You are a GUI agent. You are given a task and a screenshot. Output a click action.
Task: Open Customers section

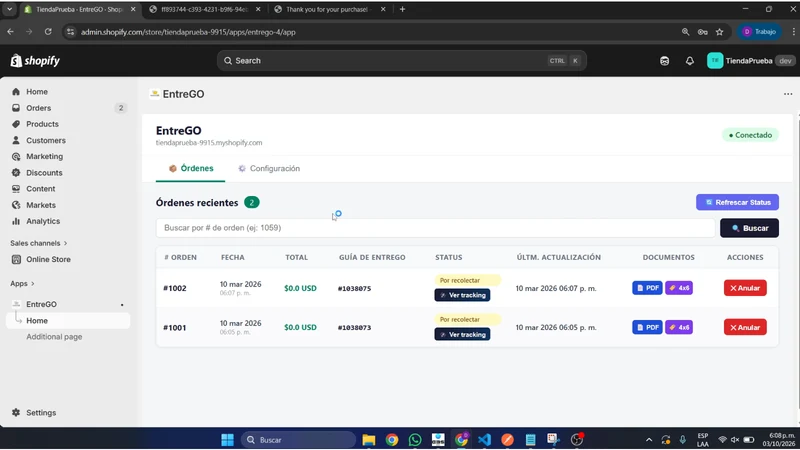pyautogui.click(x=46, y=140)
